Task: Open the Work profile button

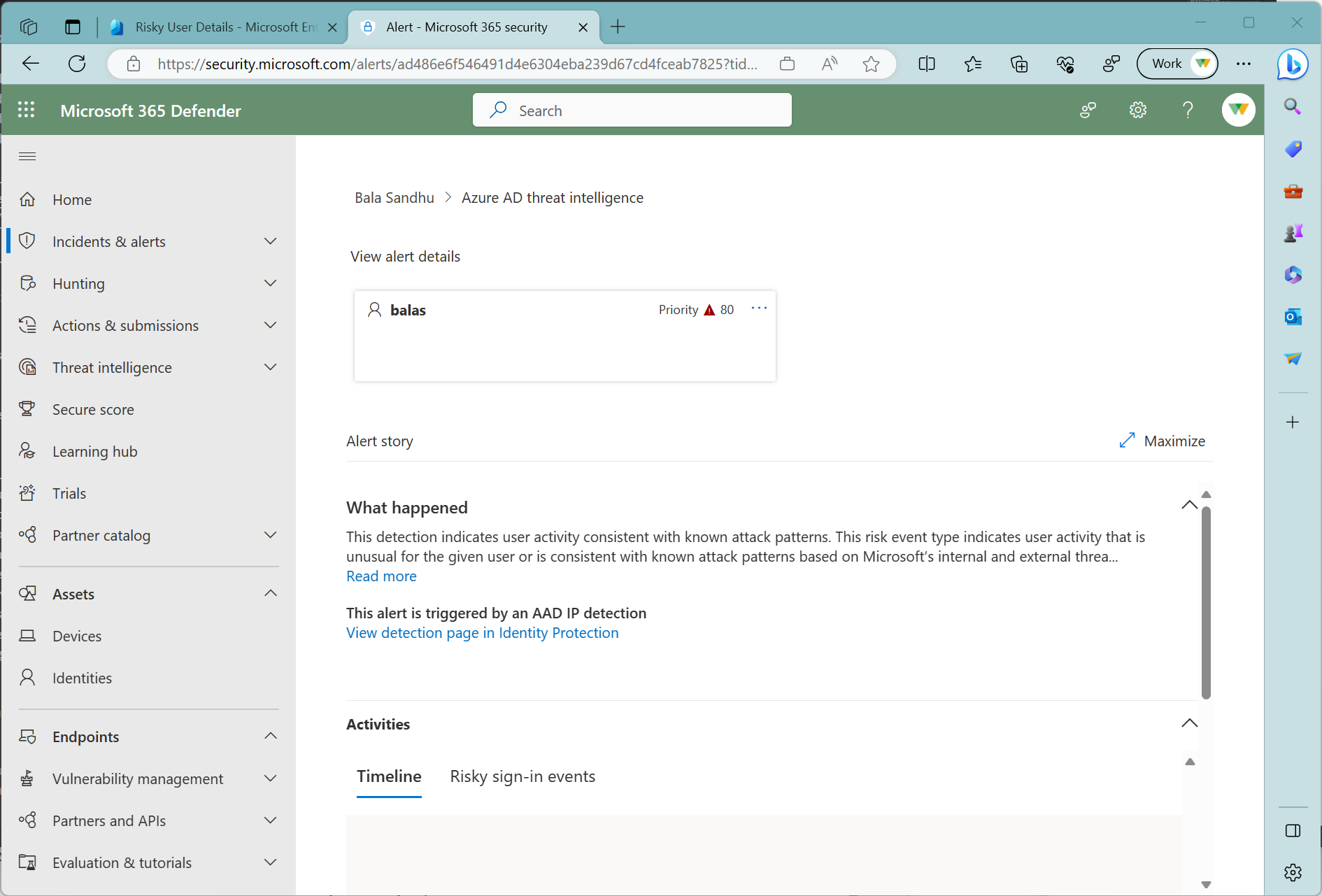Action: (x=1177, y=64)
